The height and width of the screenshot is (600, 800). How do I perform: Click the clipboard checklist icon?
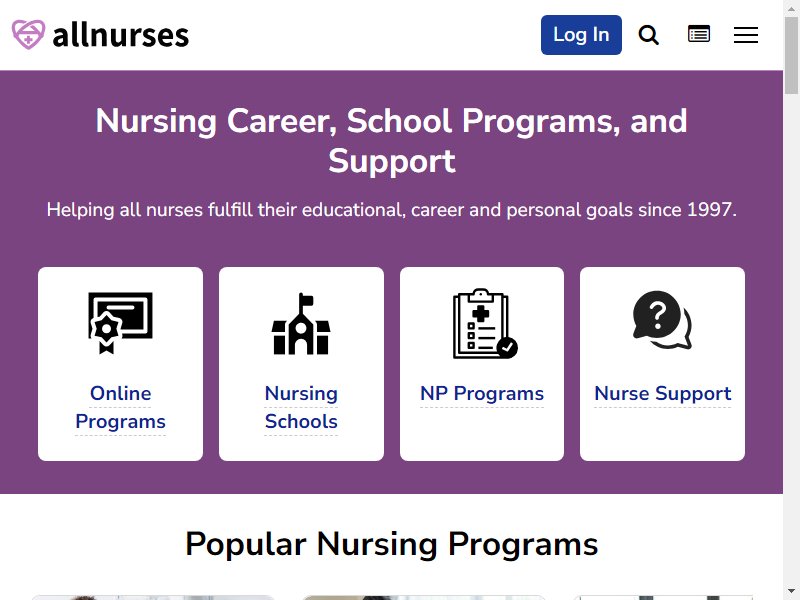point(485,323)
